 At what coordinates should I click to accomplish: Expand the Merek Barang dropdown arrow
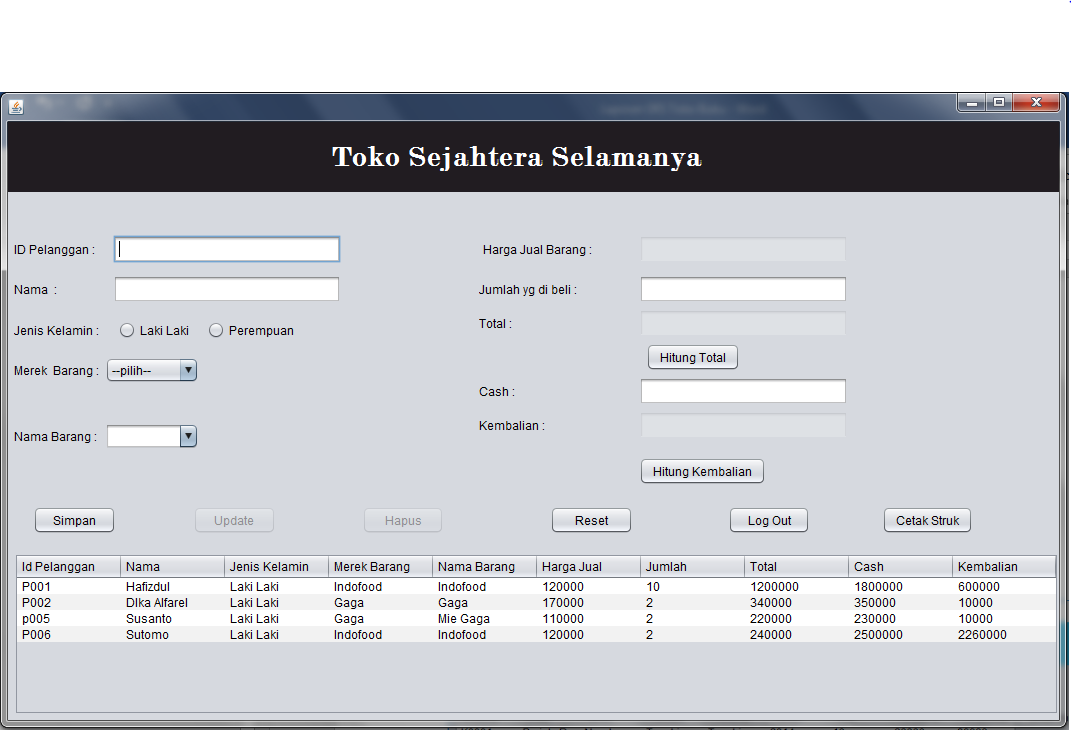[x=188, y=369]
